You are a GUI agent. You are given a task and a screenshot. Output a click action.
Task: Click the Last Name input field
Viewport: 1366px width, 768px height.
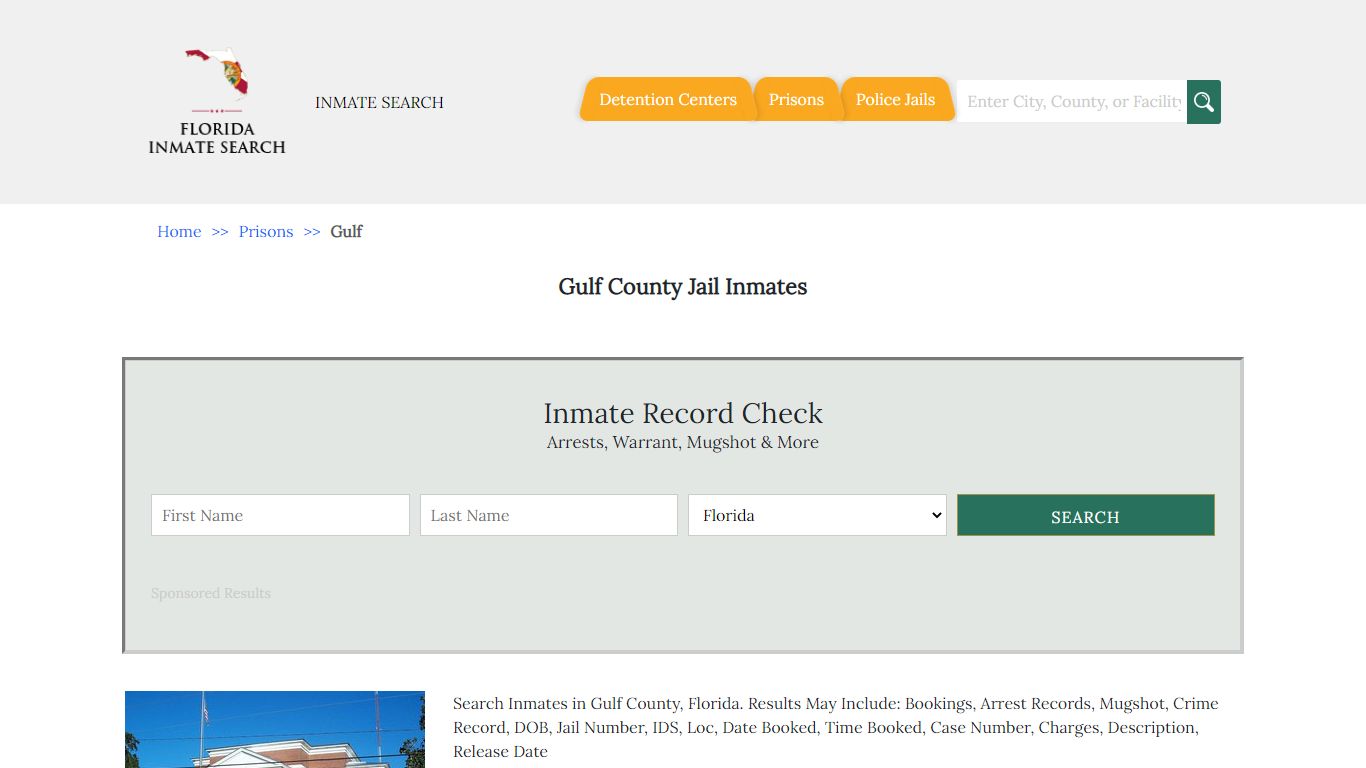549,515
